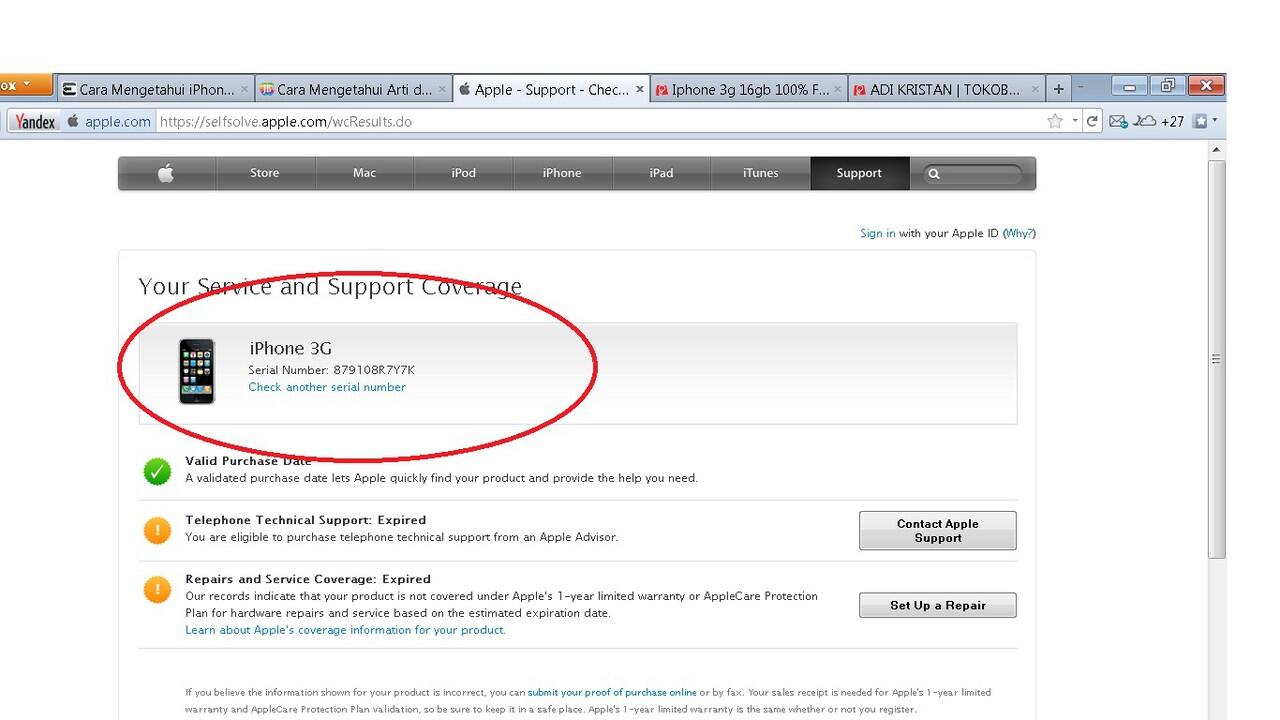Click the Serial Number: 879108R7Y7K text
Image resolution: width=1280 pixels, height=720 pixels.
click(x=331, y=370)
